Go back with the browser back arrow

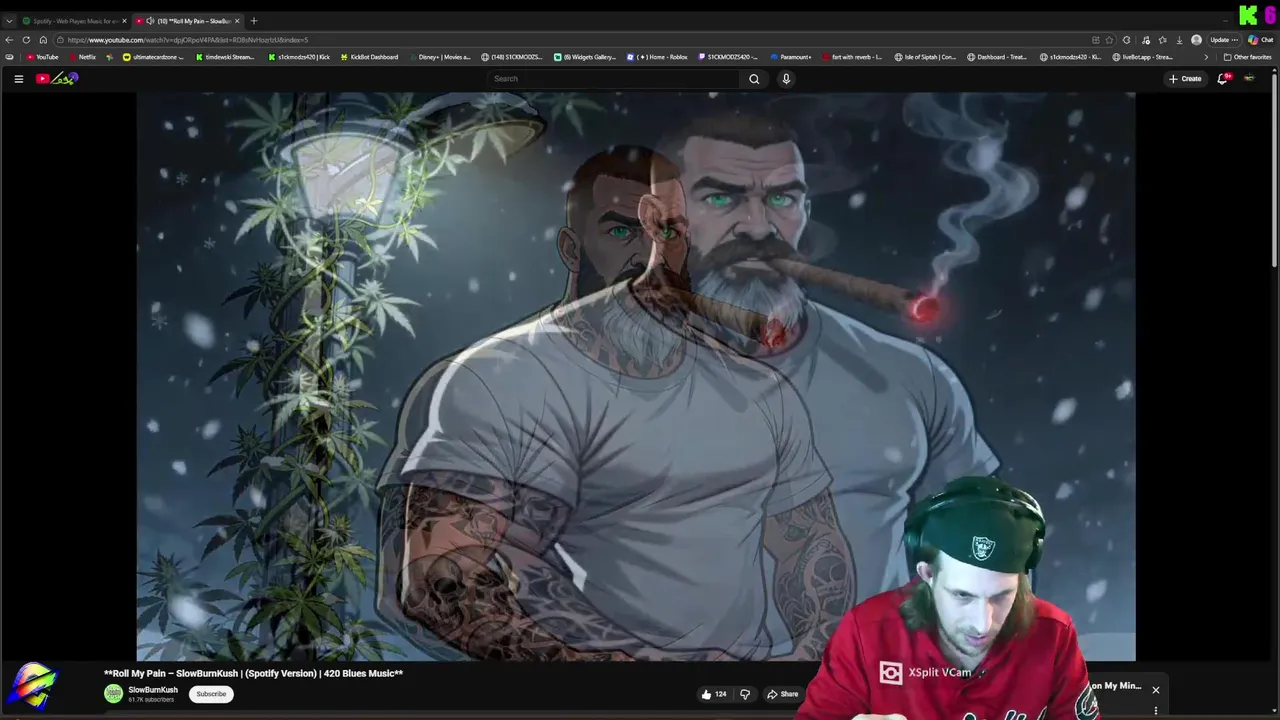(10, 40)
